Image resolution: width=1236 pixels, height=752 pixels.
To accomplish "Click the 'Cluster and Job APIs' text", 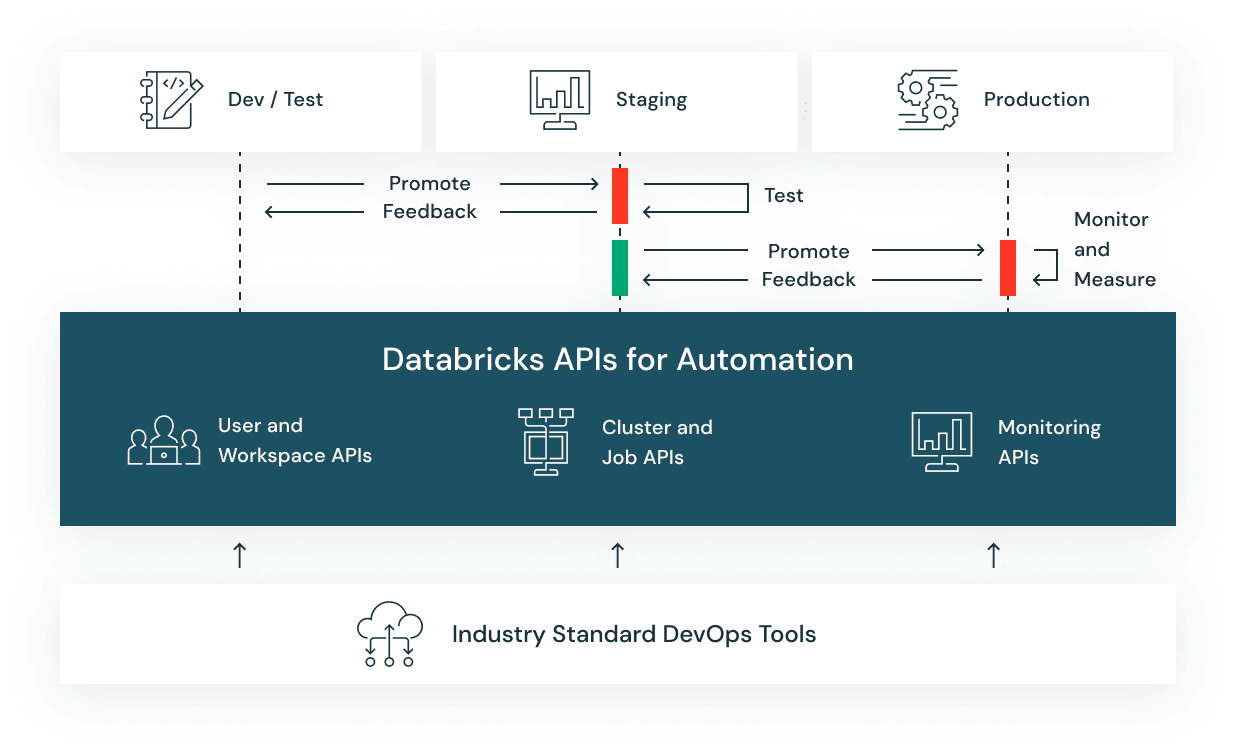I will (x=657, y=442).
